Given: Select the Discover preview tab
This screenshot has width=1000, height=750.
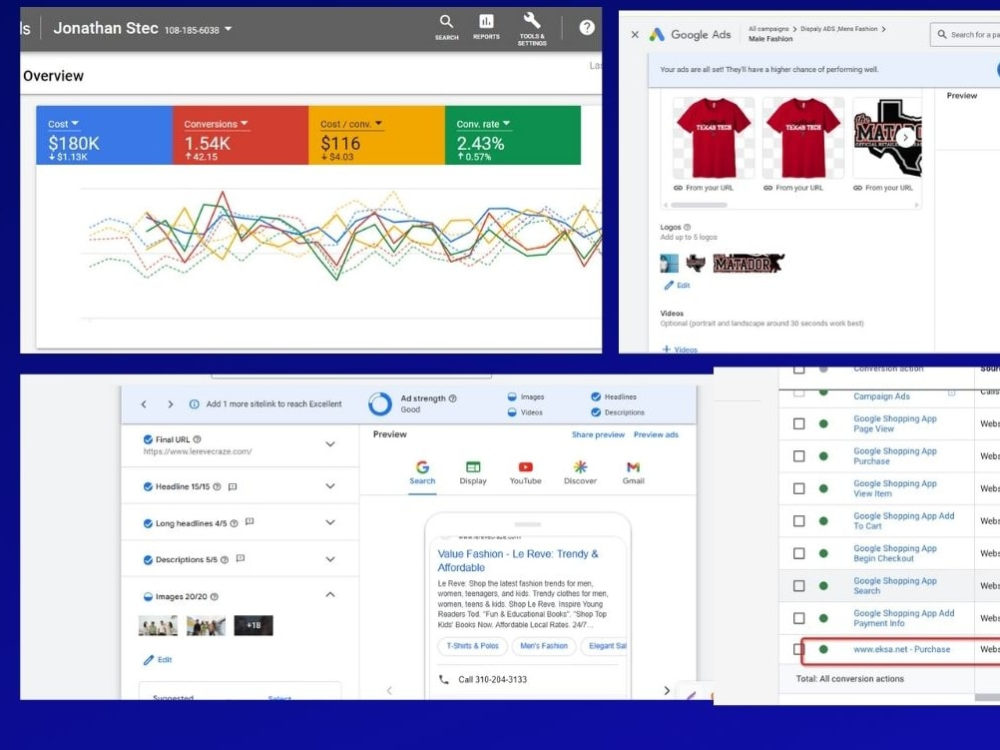Looking at the screenshot, I should (x=580, y=473).
